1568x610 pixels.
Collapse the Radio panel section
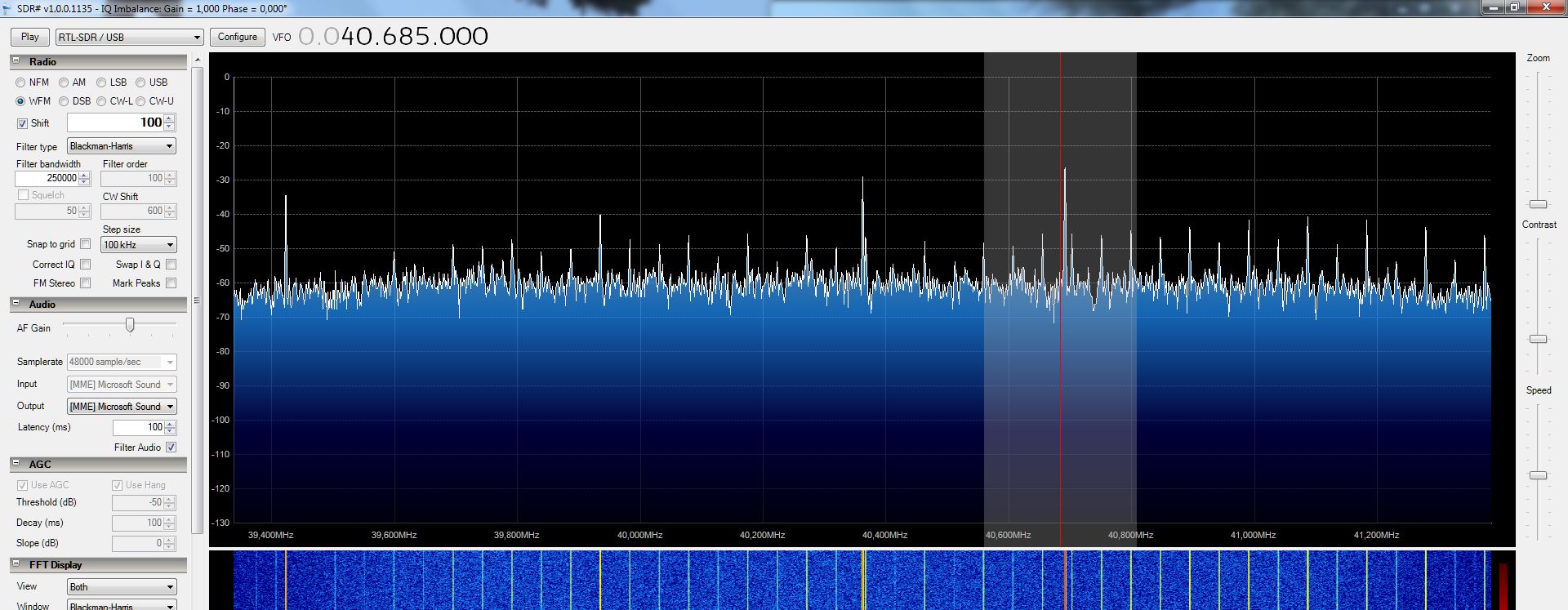pos(16,61)
